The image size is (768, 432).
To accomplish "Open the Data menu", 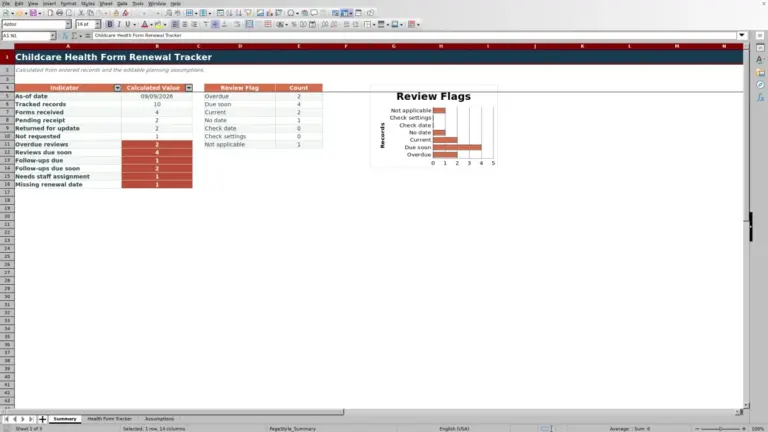I will [x=122, y=3].
